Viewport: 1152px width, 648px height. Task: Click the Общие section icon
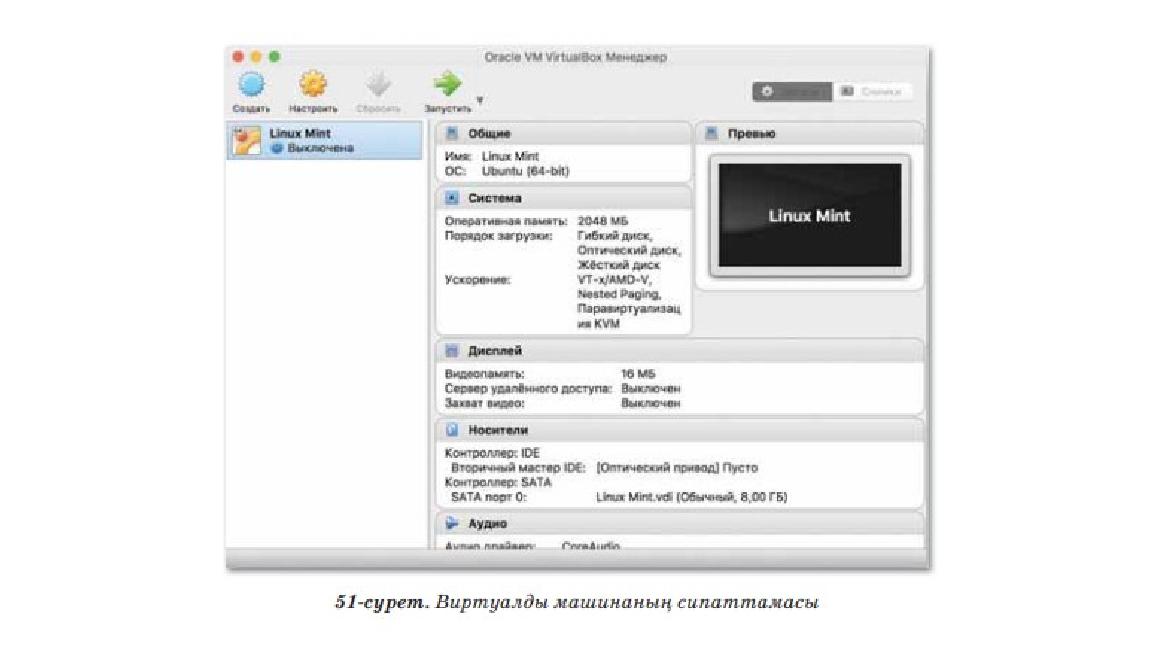[452, 133]
